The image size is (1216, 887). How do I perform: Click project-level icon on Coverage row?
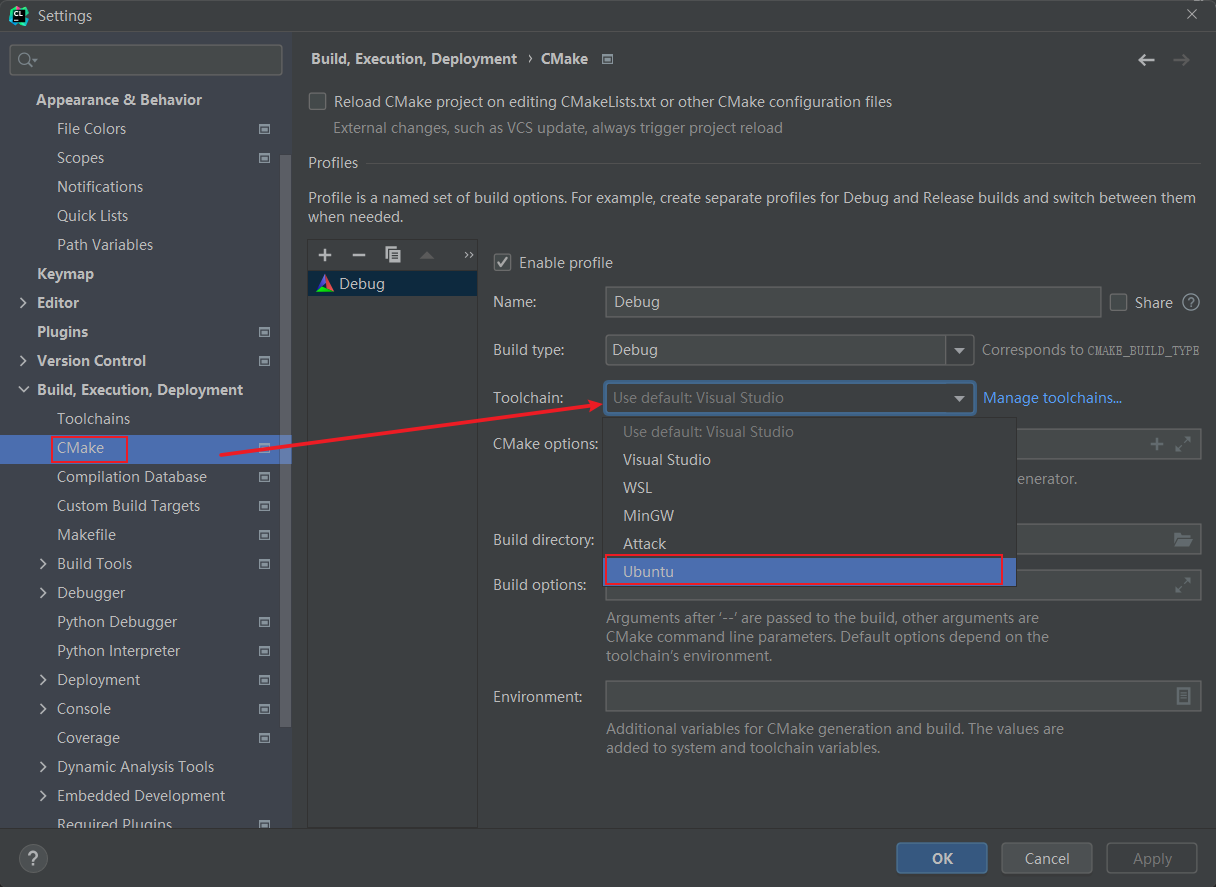tap(265, 738)
